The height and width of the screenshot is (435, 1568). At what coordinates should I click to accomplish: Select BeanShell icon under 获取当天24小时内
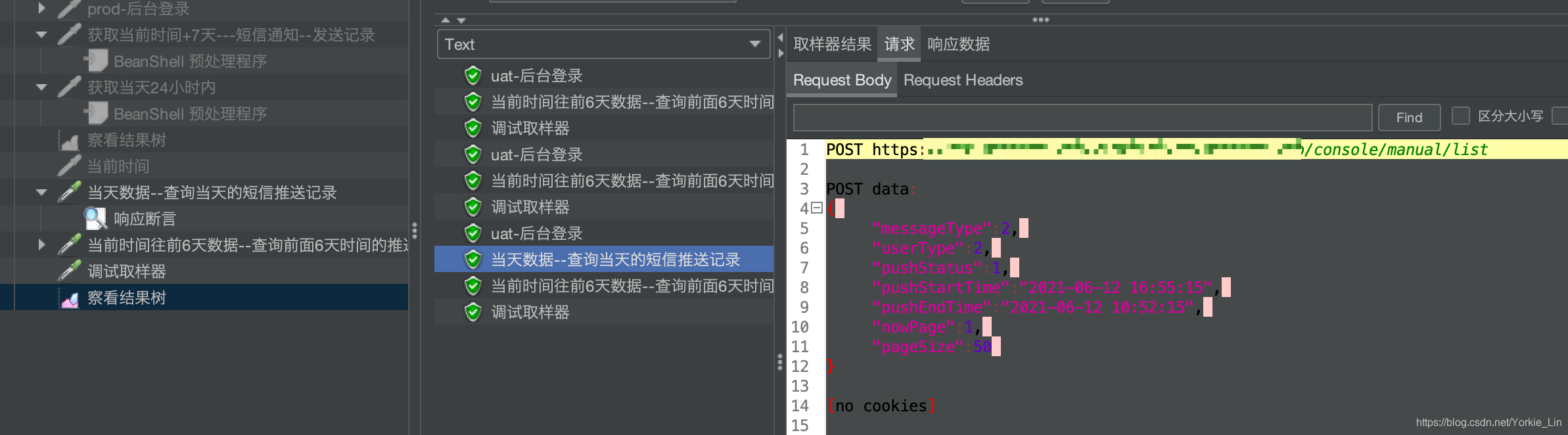96,113
